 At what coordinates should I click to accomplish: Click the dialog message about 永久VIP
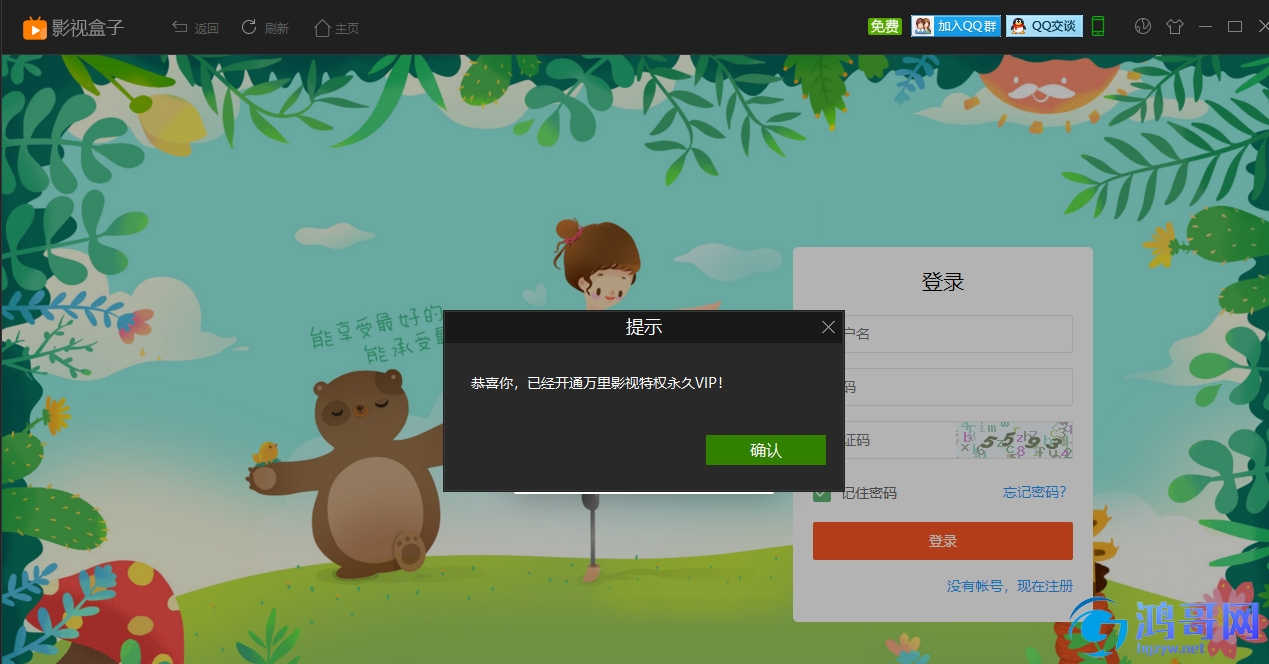click(597, 383)
